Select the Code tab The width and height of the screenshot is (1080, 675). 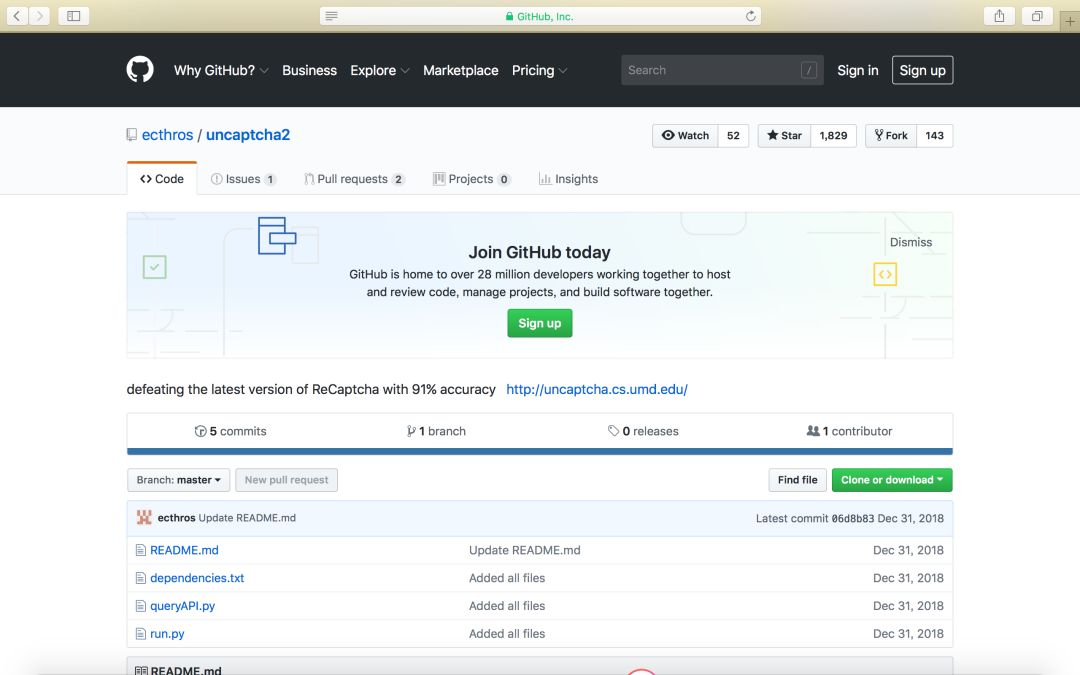[x=162, y=178]
